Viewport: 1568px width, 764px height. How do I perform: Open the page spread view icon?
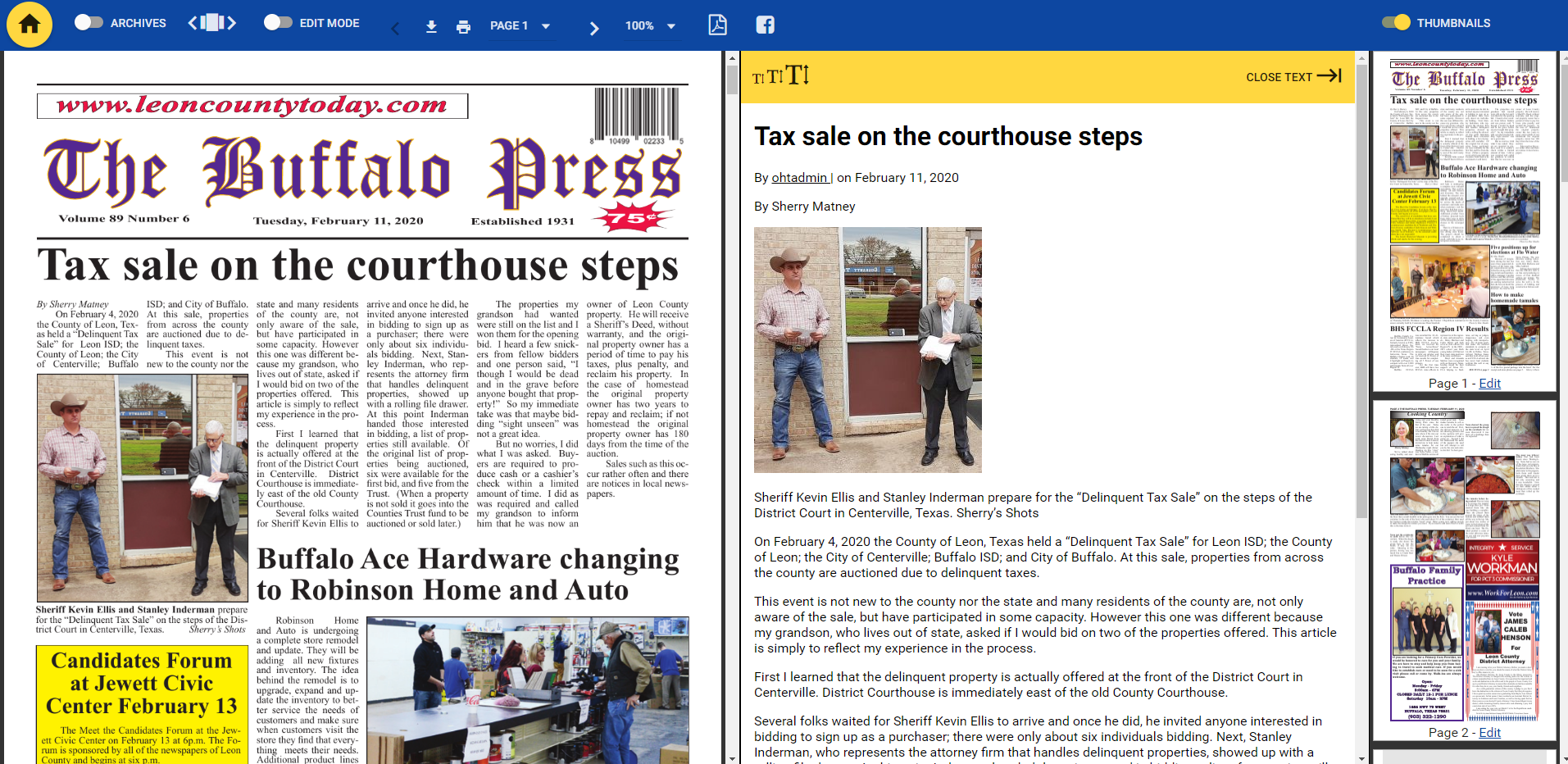pyautogui.click(x=212, y=23)
